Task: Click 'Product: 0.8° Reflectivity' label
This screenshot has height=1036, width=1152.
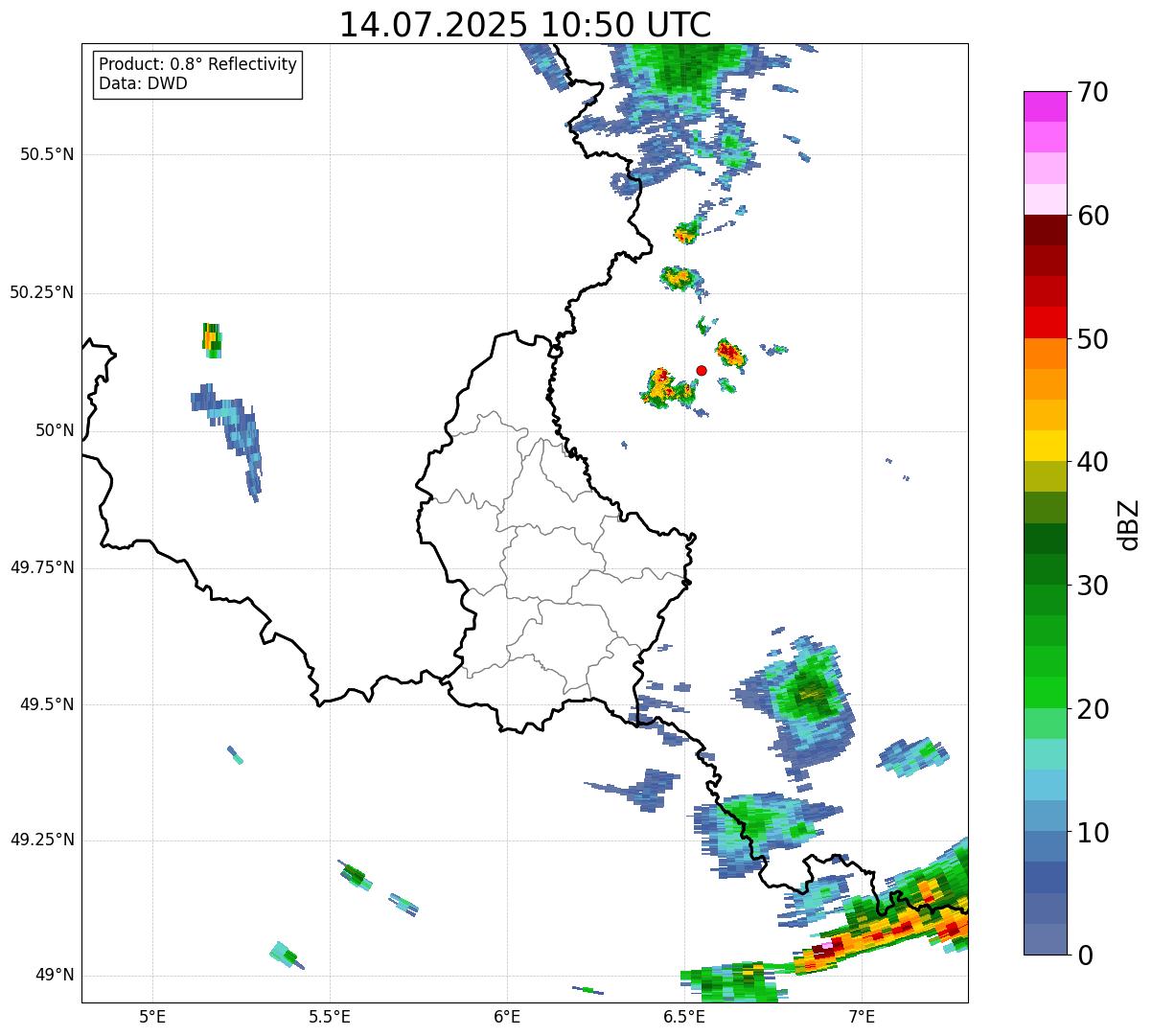Action: tap(198, 64)
